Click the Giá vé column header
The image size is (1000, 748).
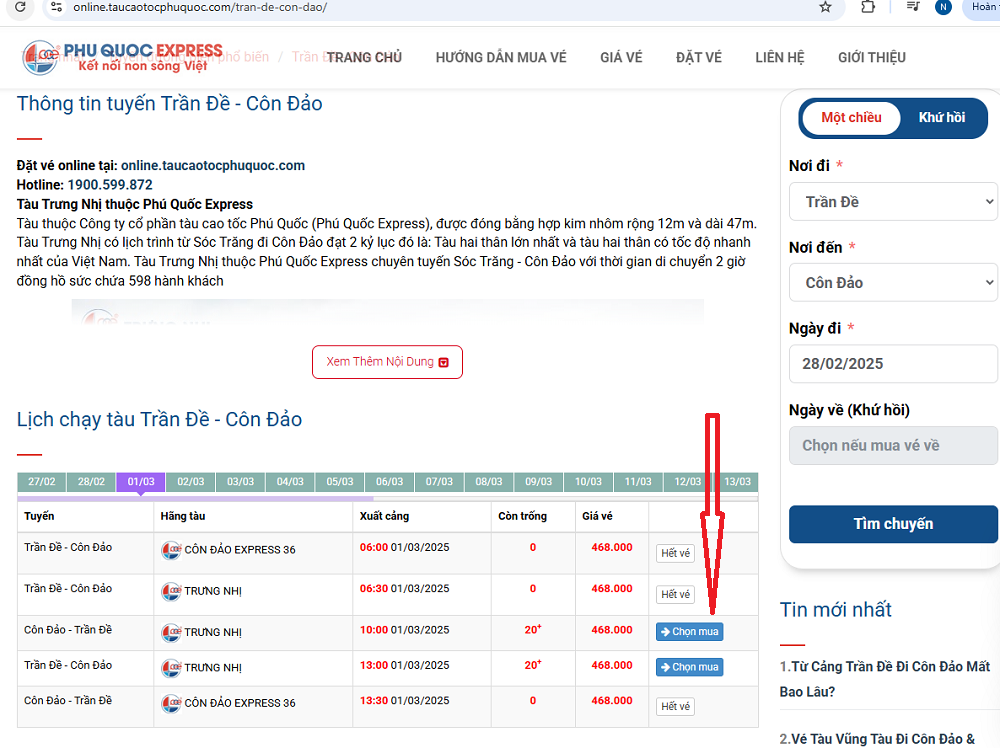click(x=597, y=516)
